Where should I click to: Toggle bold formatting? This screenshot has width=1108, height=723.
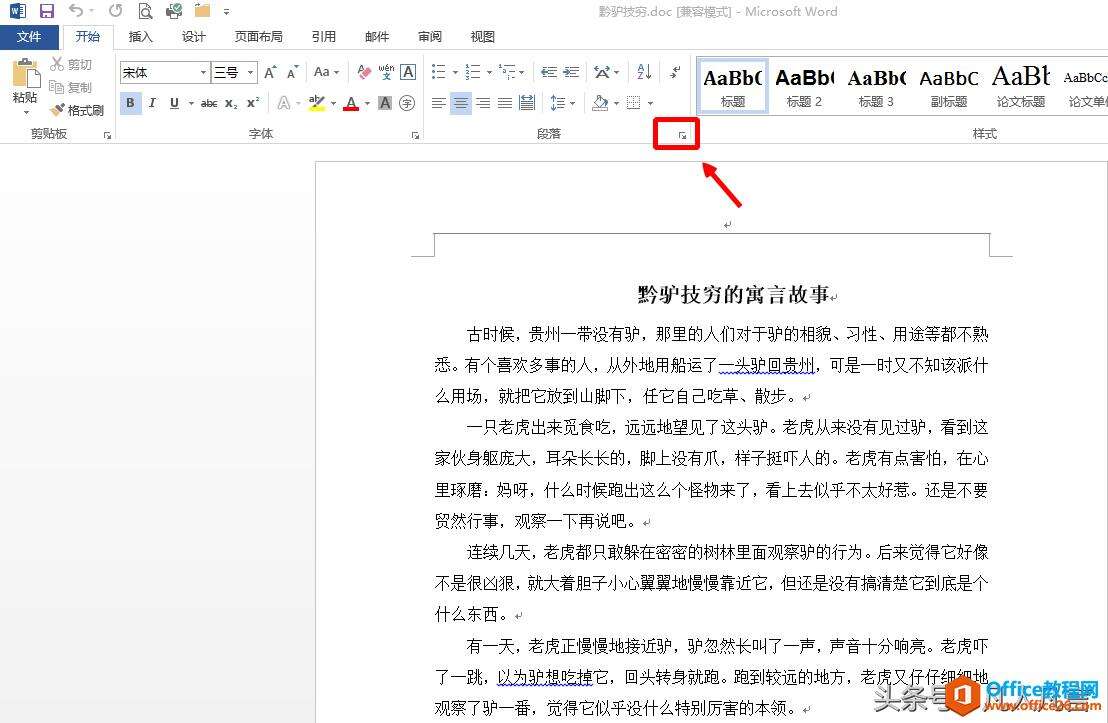pos(130,103)
